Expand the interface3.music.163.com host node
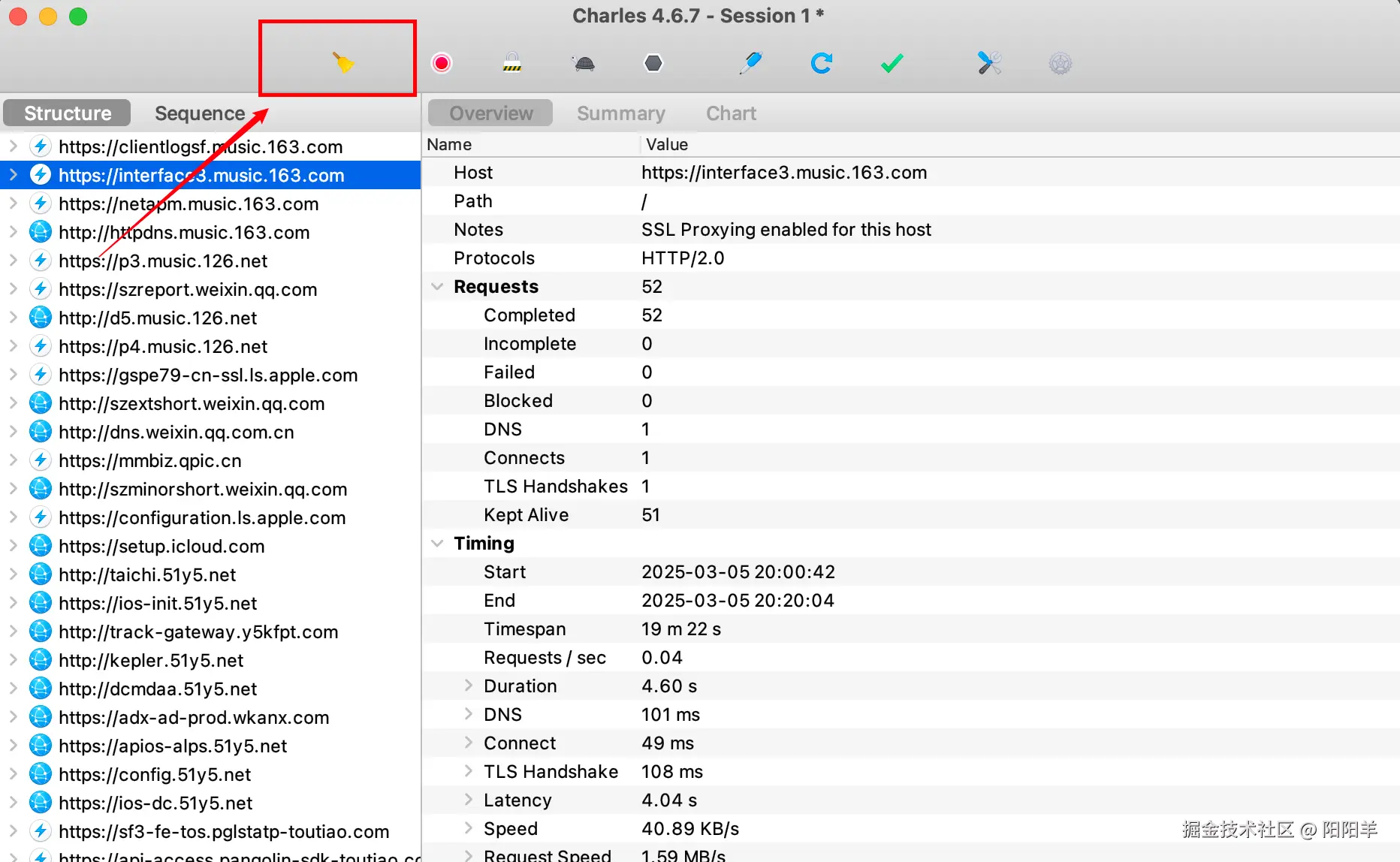Viewport: 1400px width, 862px height. tap(13, 175)
